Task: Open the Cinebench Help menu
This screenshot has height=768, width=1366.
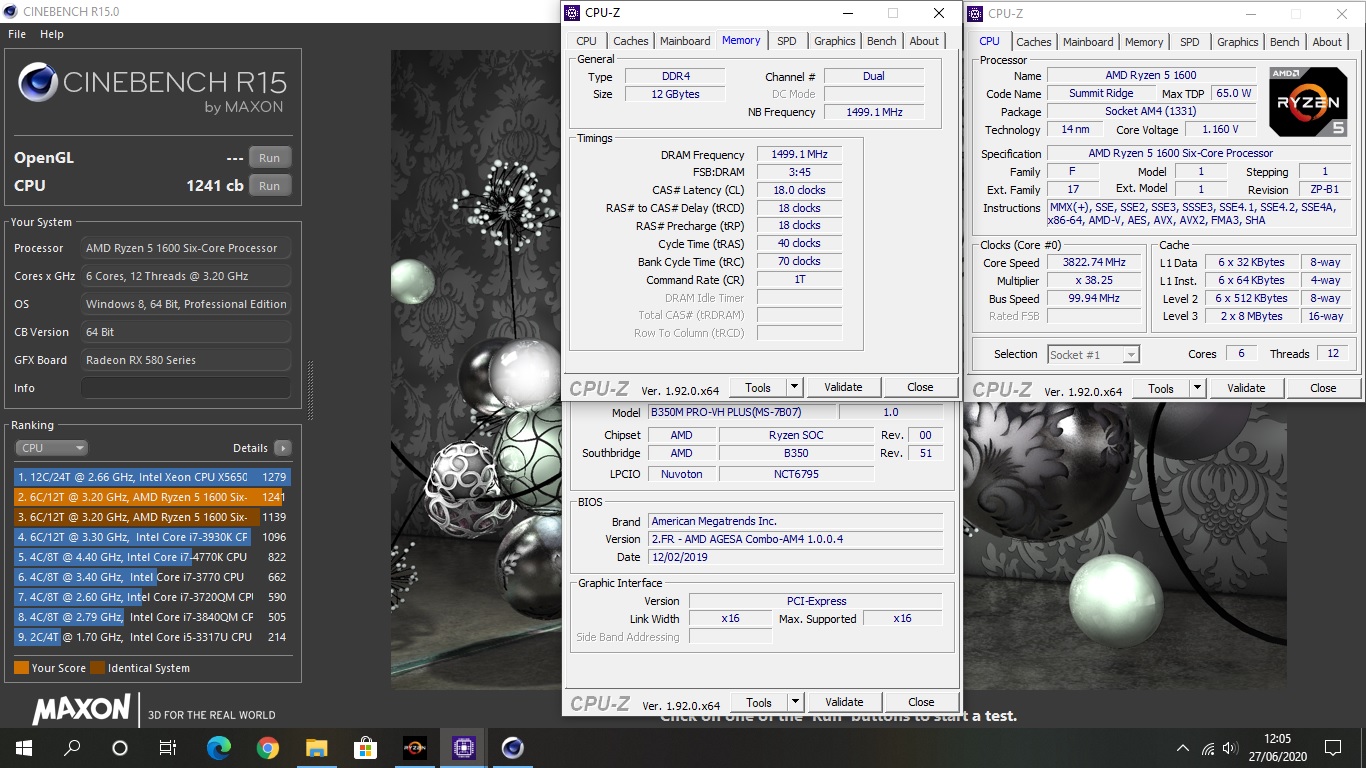Action: click(52, 34)
